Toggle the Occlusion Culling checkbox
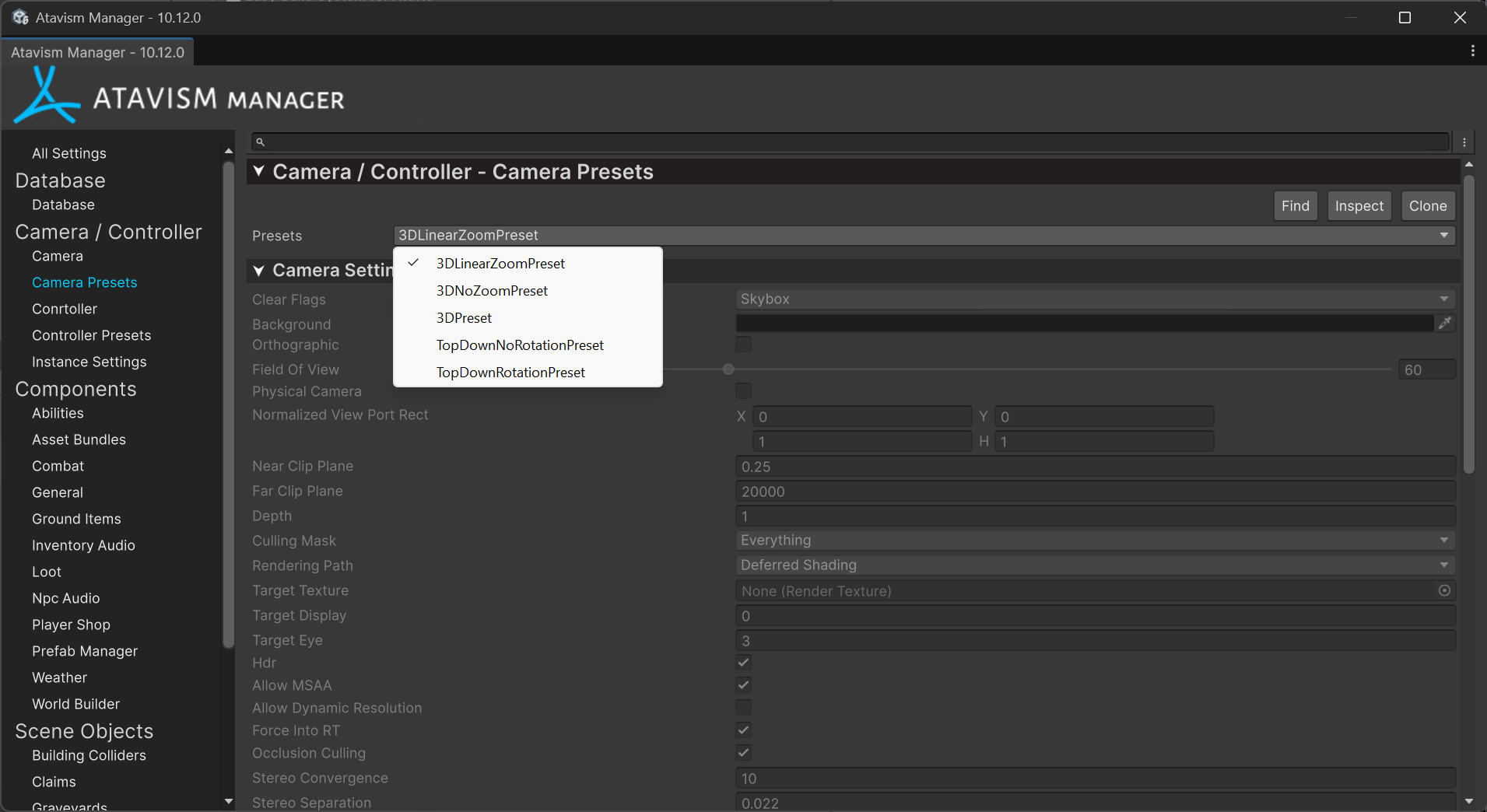1487x812 pixels. click(744, 753)
